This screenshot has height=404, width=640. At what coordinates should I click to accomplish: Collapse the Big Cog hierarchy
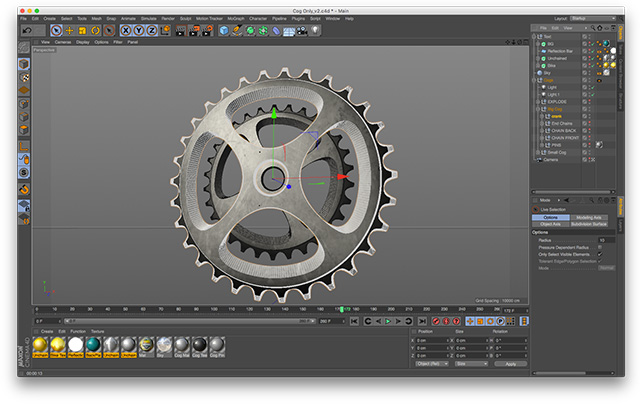(538, 108)
